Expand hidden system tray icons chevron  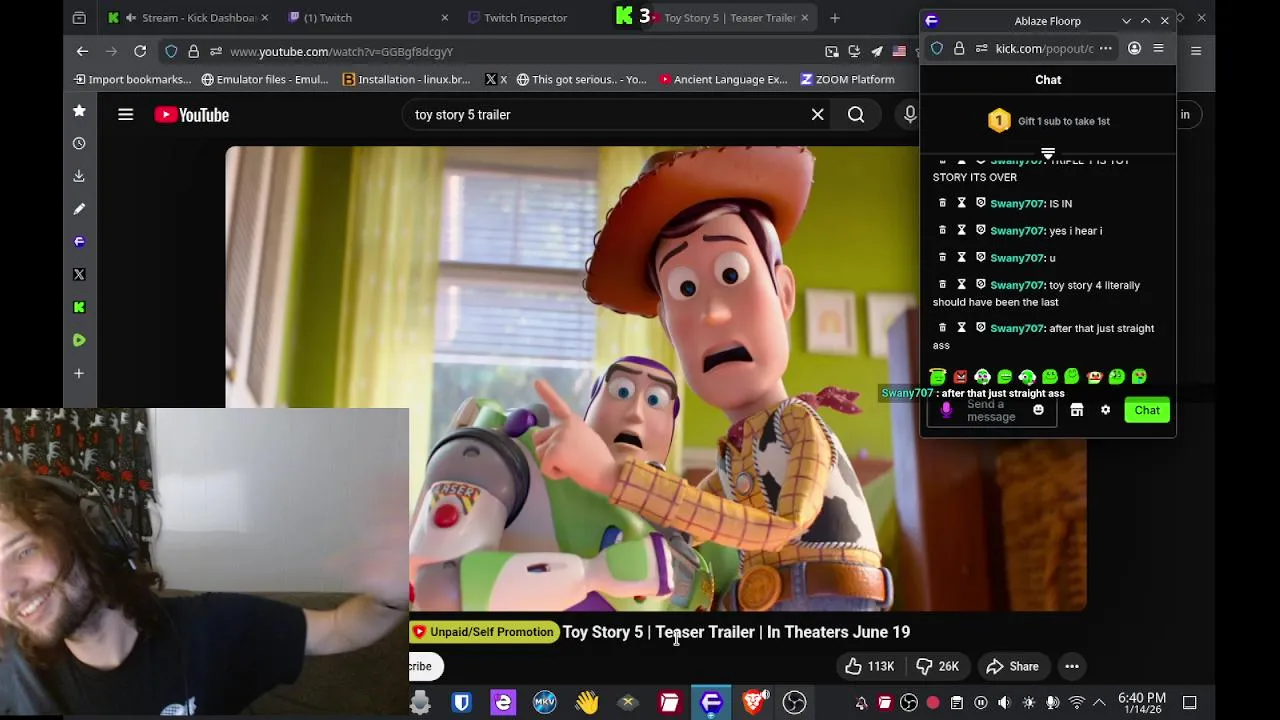(1099, 703)
